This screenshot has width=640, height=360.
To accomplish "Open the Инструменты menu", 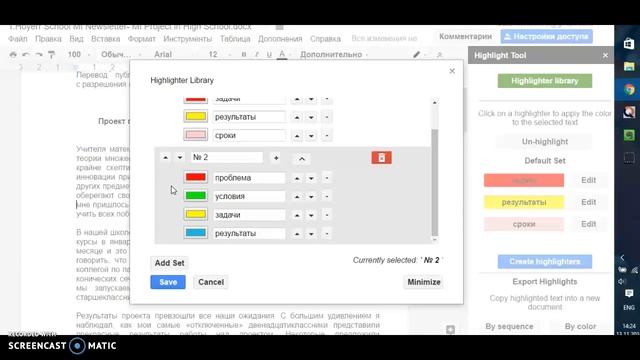I will click(188, 39).
